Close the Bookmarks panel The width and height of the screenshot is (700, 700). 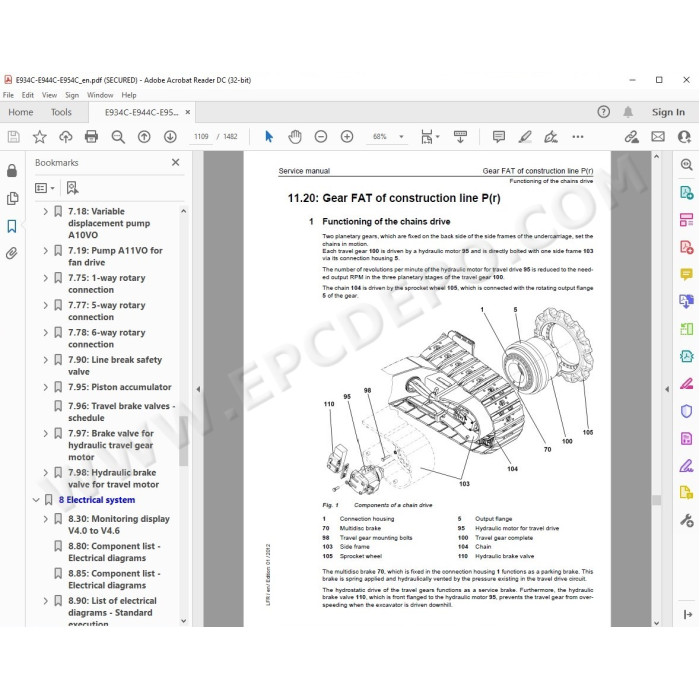pos(175,162)
